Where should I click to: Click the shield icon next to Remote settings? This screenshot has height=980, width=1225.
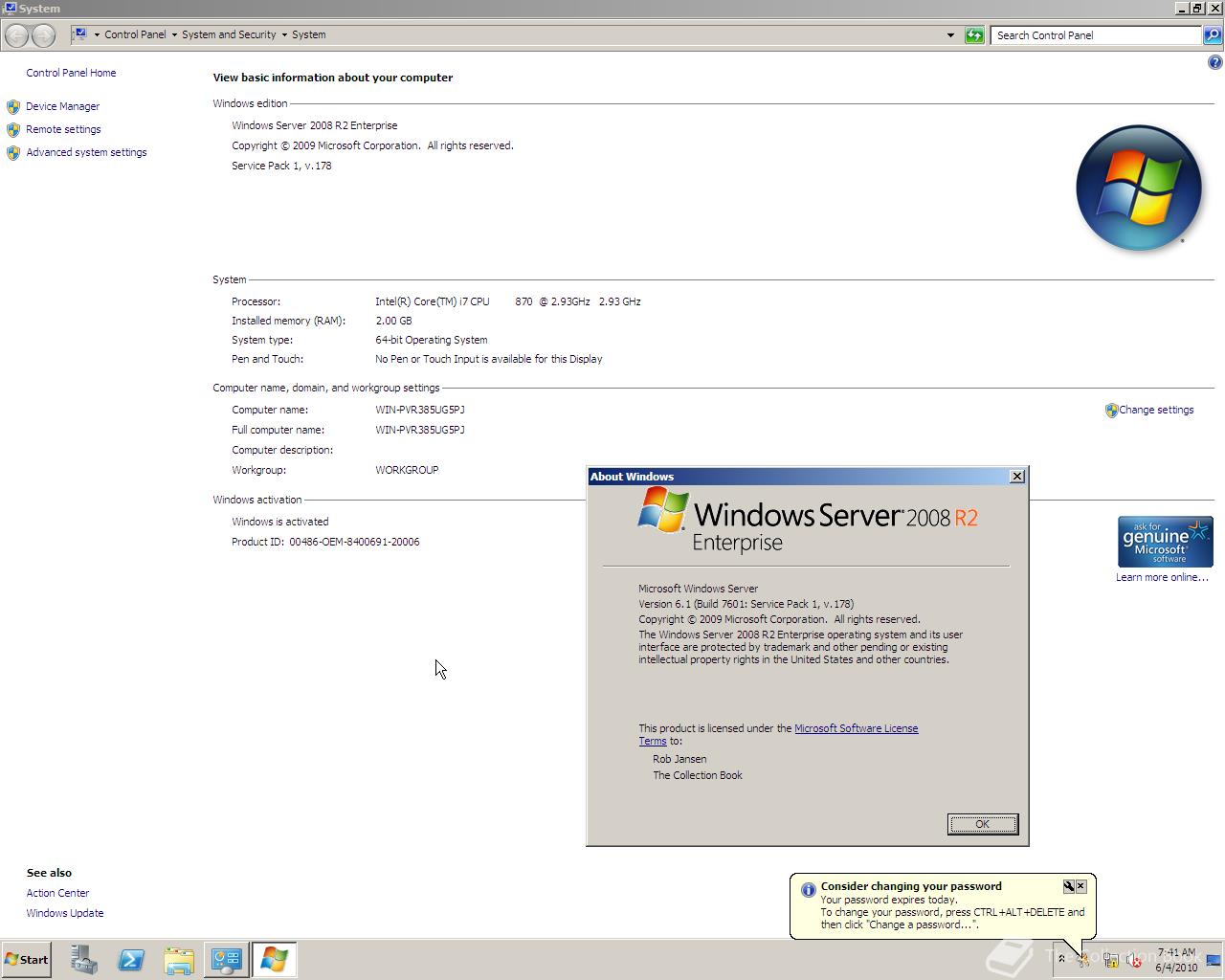pos(13,129)
